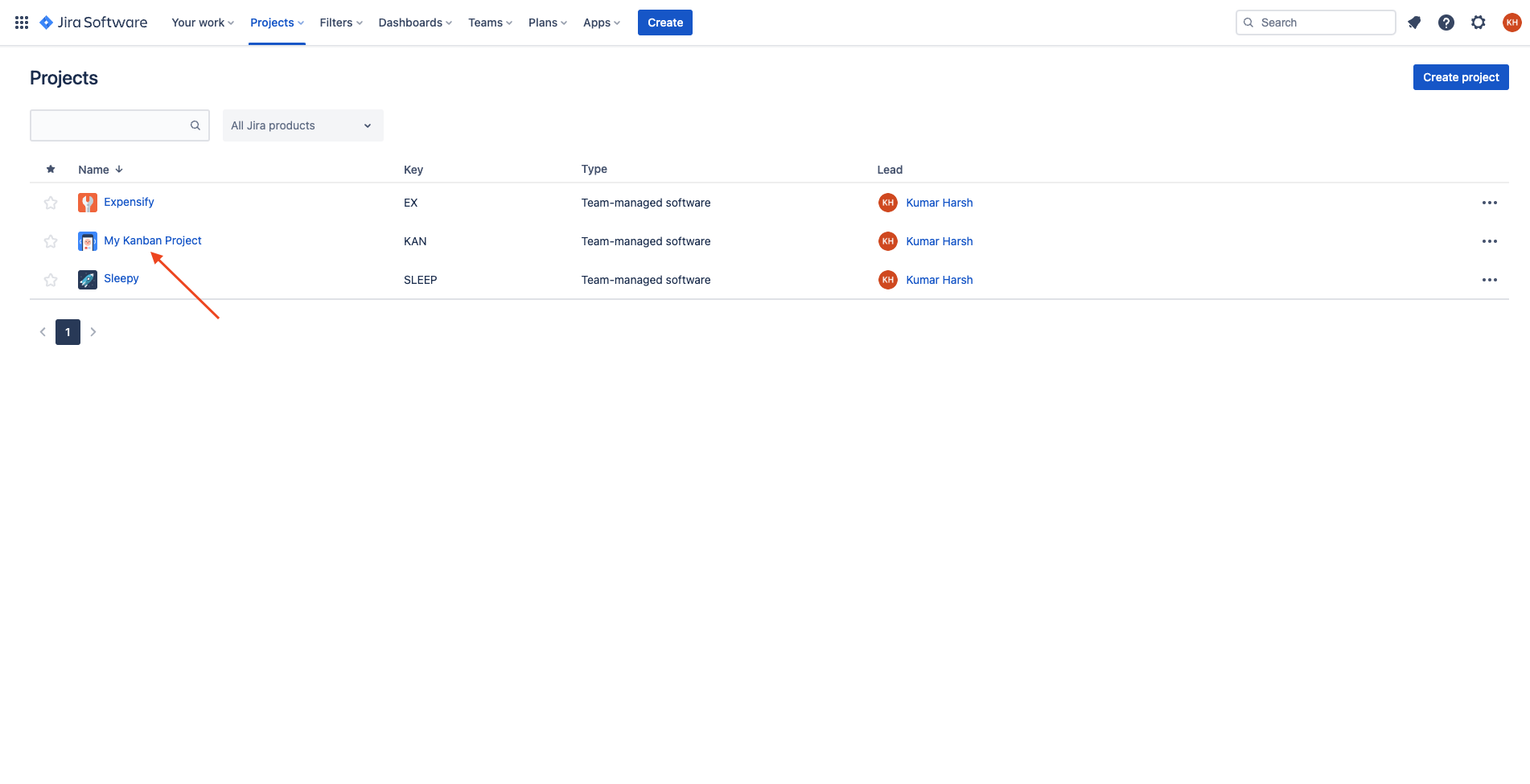Click the Jira Software logo
The image size is (1530, 784).
tap(93, 22)
